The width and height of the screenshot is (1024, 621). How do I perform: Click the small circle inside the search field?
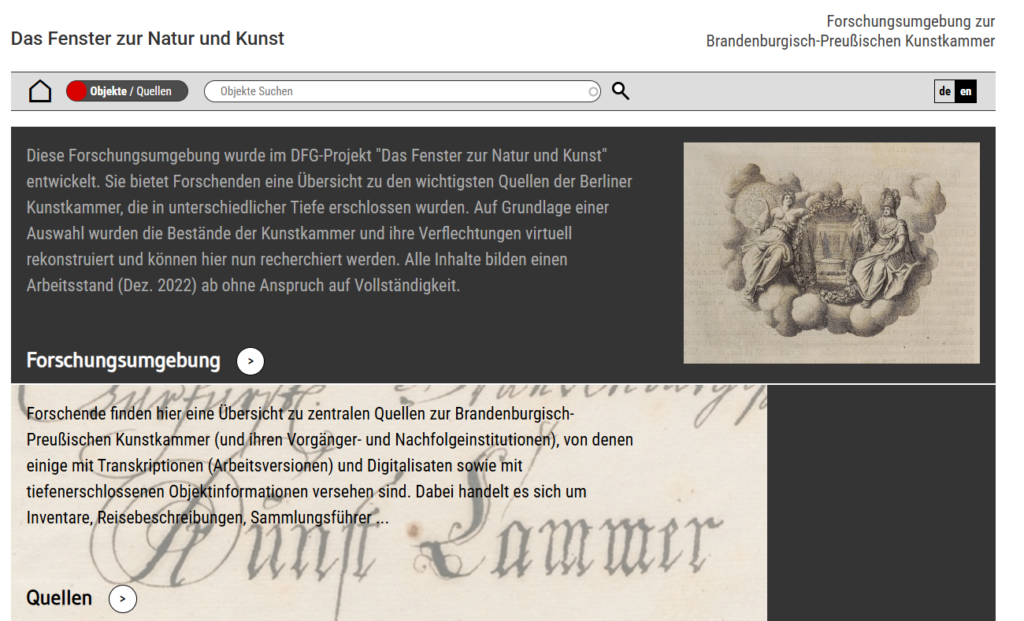593,92
